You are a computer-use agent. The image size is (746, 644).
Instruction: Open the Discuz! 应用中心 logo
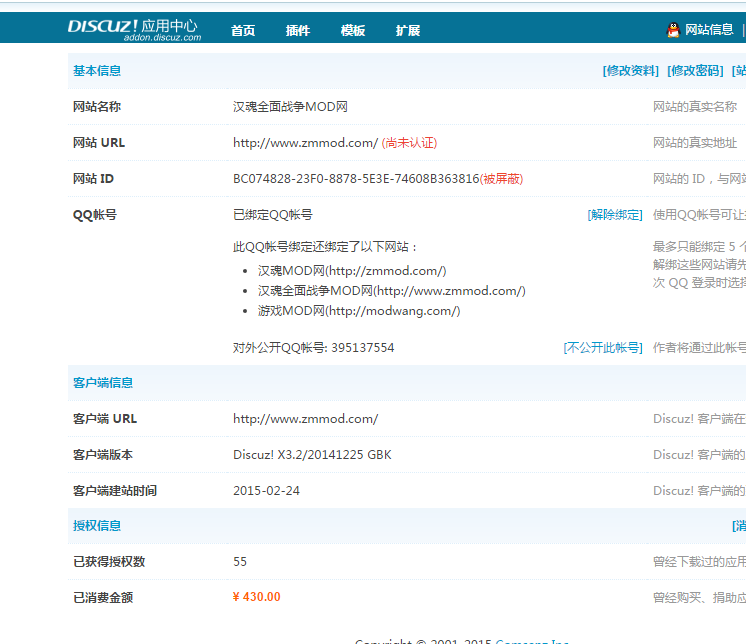point(134,29)
